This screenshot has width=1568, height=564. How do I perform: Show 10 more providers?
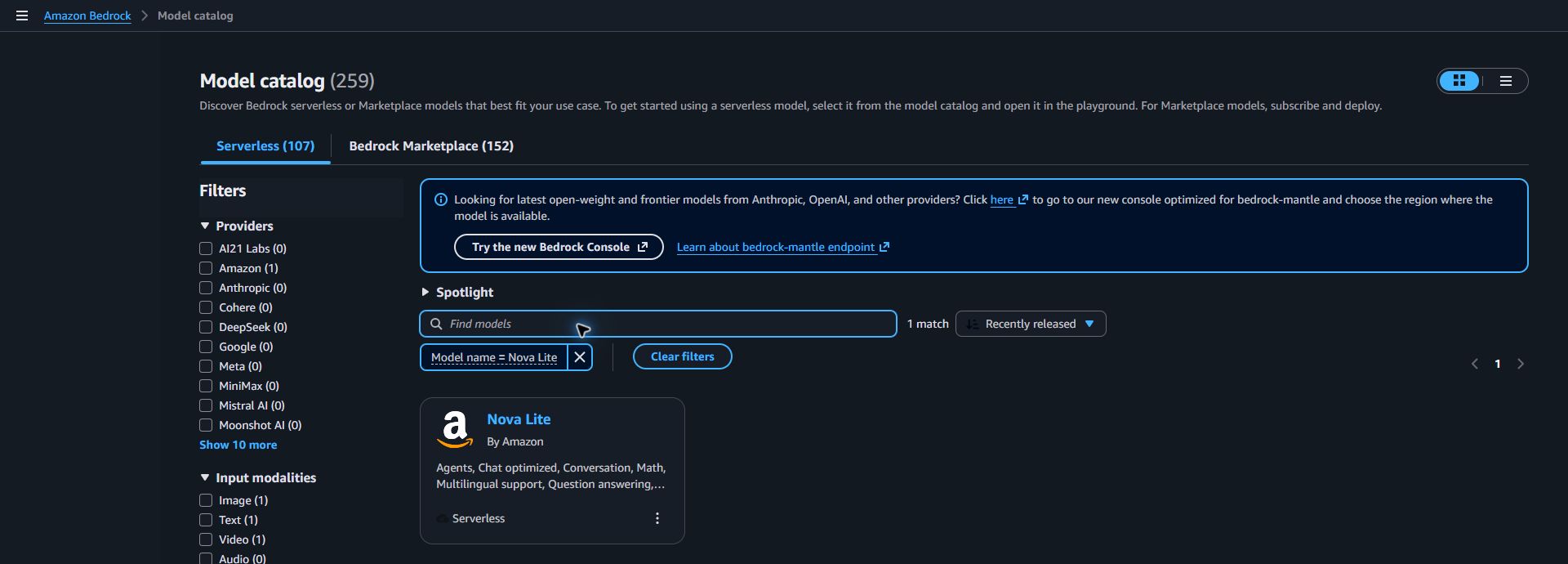(x=238, y=445)
